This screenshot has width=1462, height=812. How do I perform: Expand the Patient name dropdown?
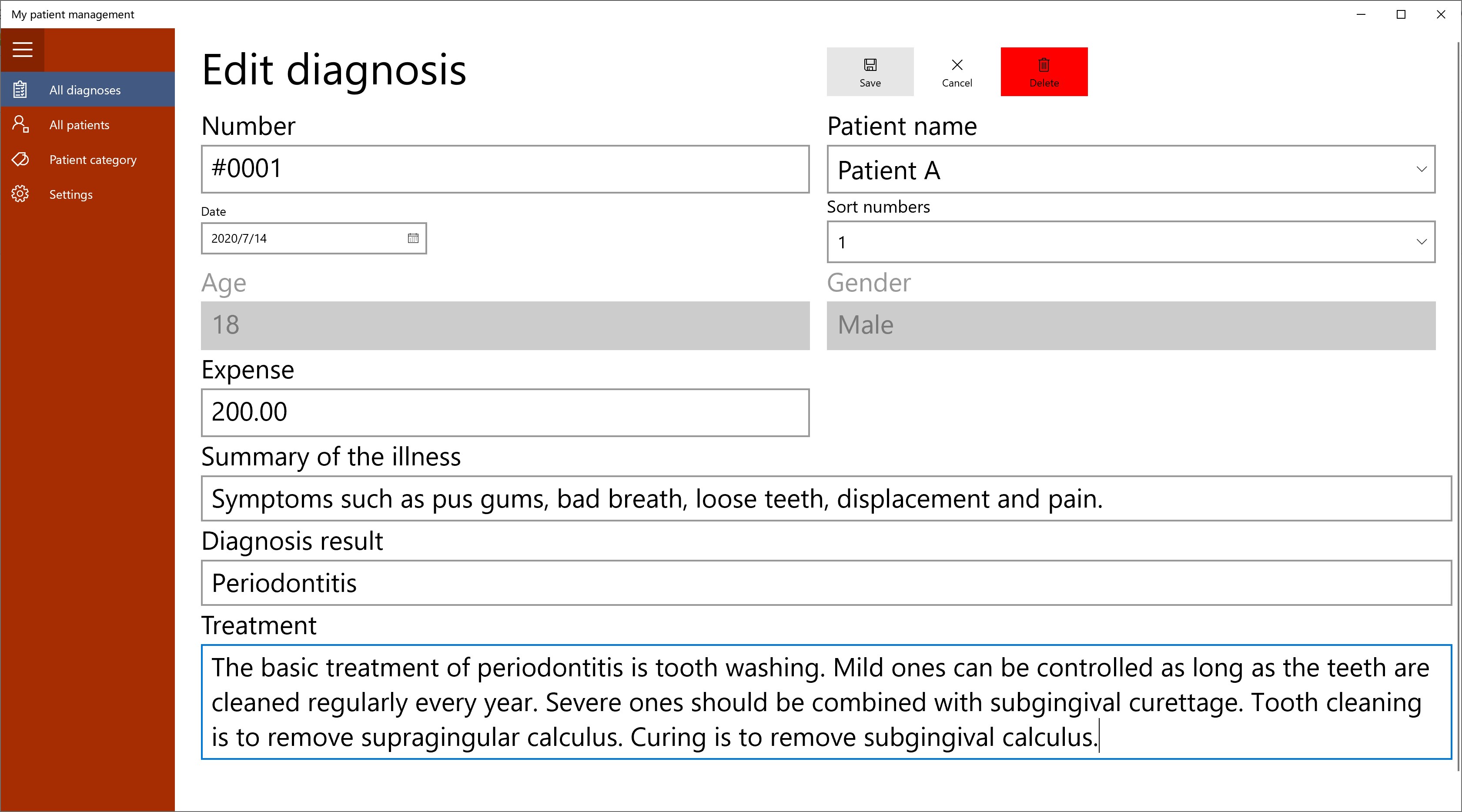[1421, 169]
